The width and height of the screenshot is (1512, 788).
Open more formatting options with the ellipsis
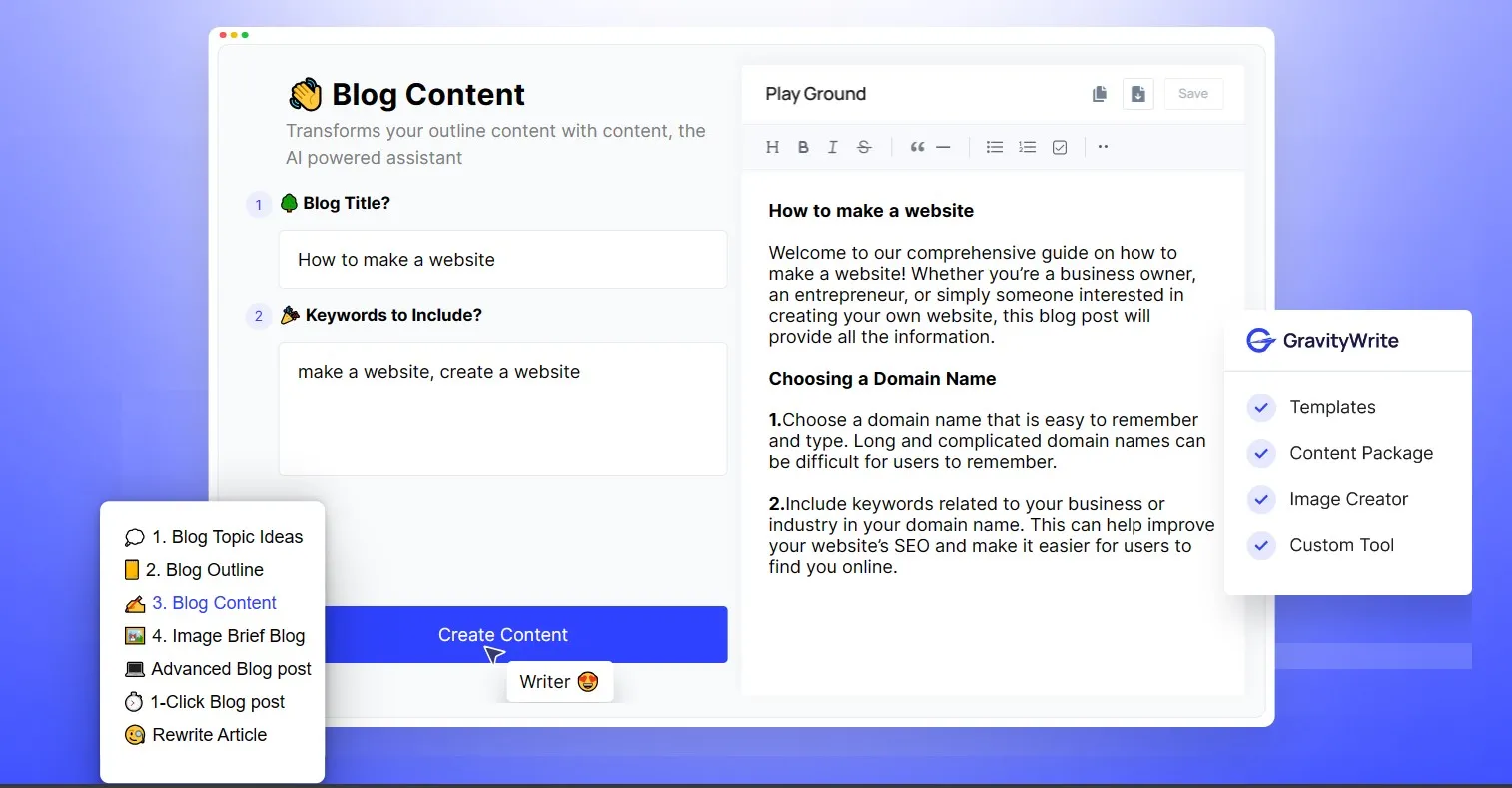point(1103,147)
